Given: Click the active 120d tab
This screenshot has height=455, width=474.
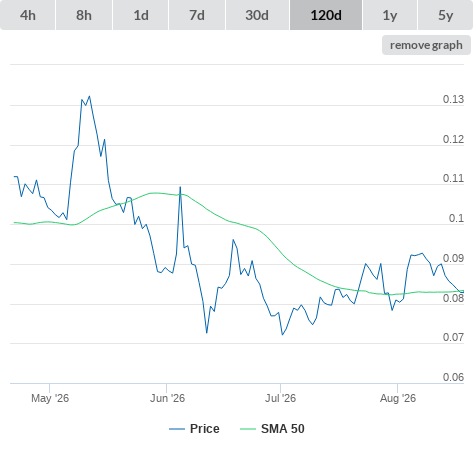Looking at the screenshot, I should [x=326, y=15].
